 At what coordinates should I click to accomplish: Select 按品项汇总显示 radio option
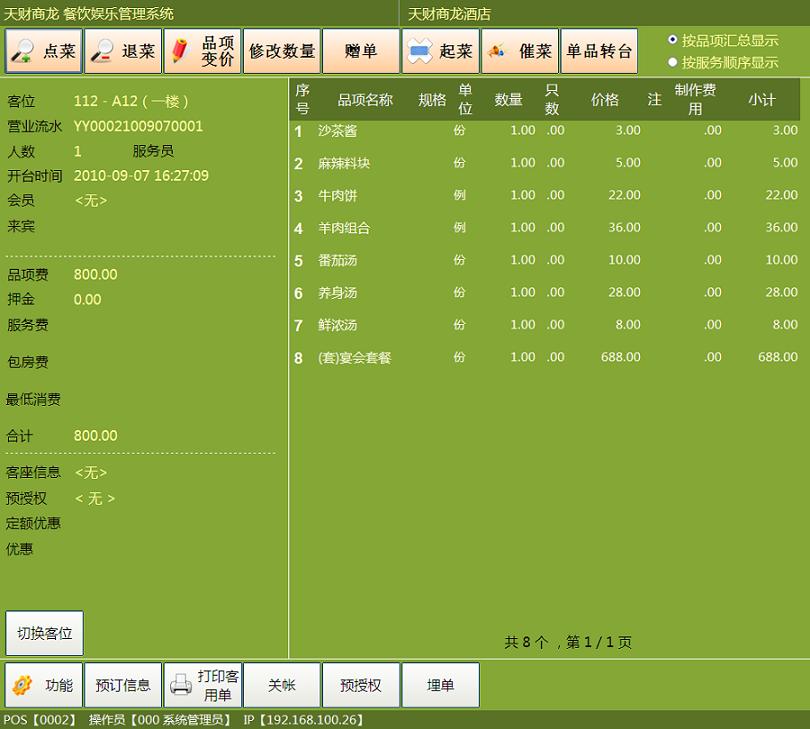[x=673, y=40]
